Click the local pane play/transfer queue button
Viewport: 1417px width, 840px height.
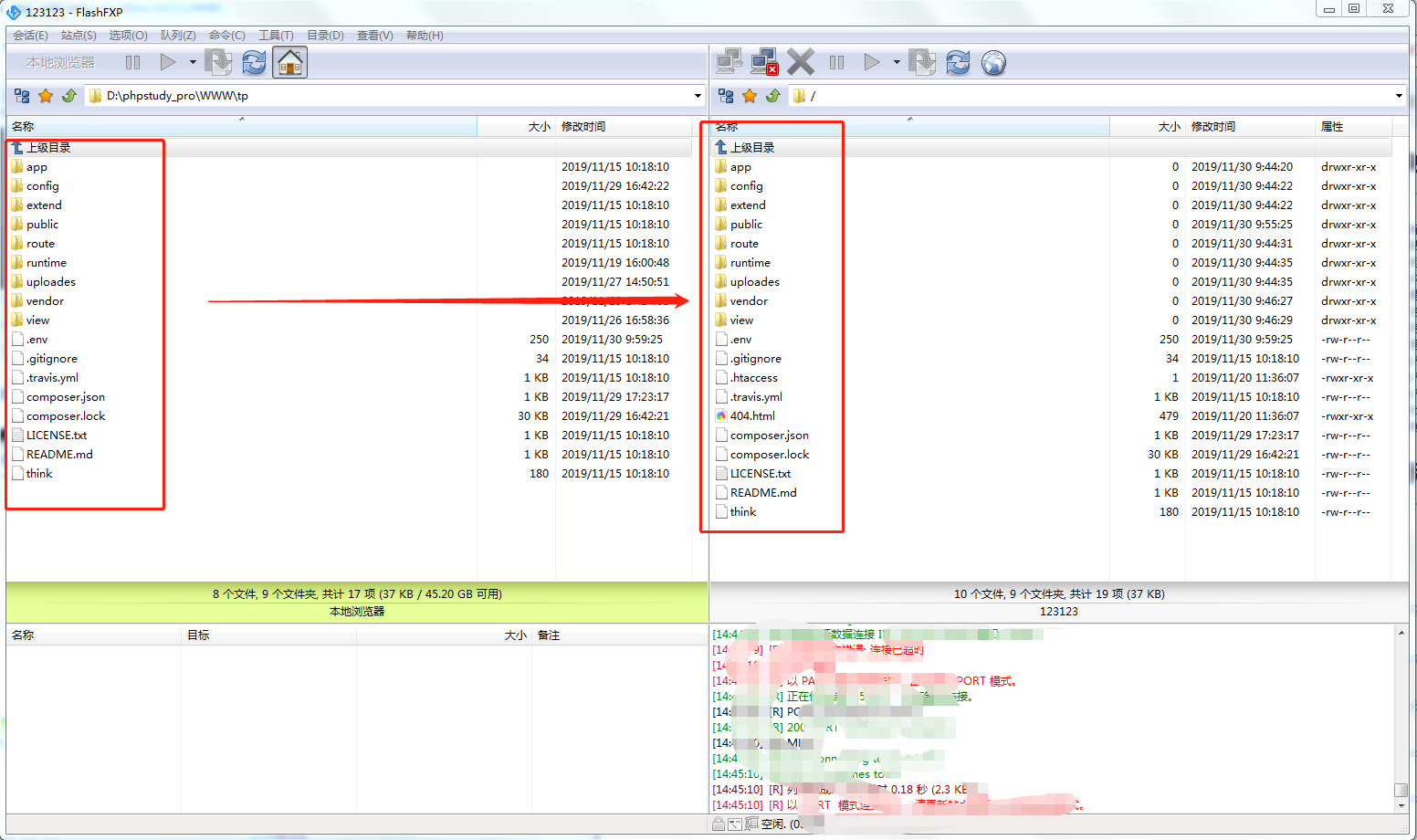(x=168, y=63)
